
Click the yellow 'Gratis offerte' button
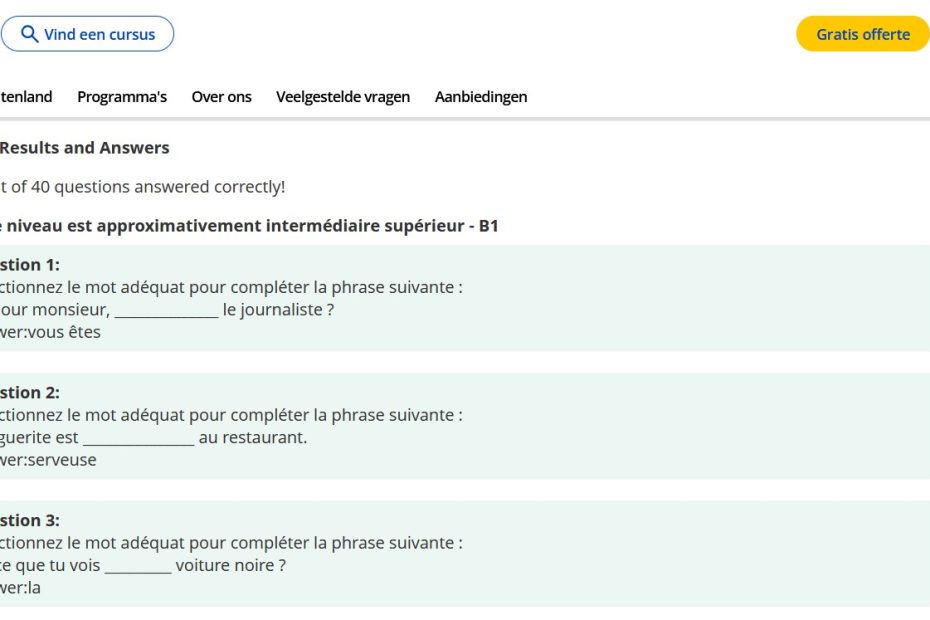pyautogui.click(x=862, y=34)
